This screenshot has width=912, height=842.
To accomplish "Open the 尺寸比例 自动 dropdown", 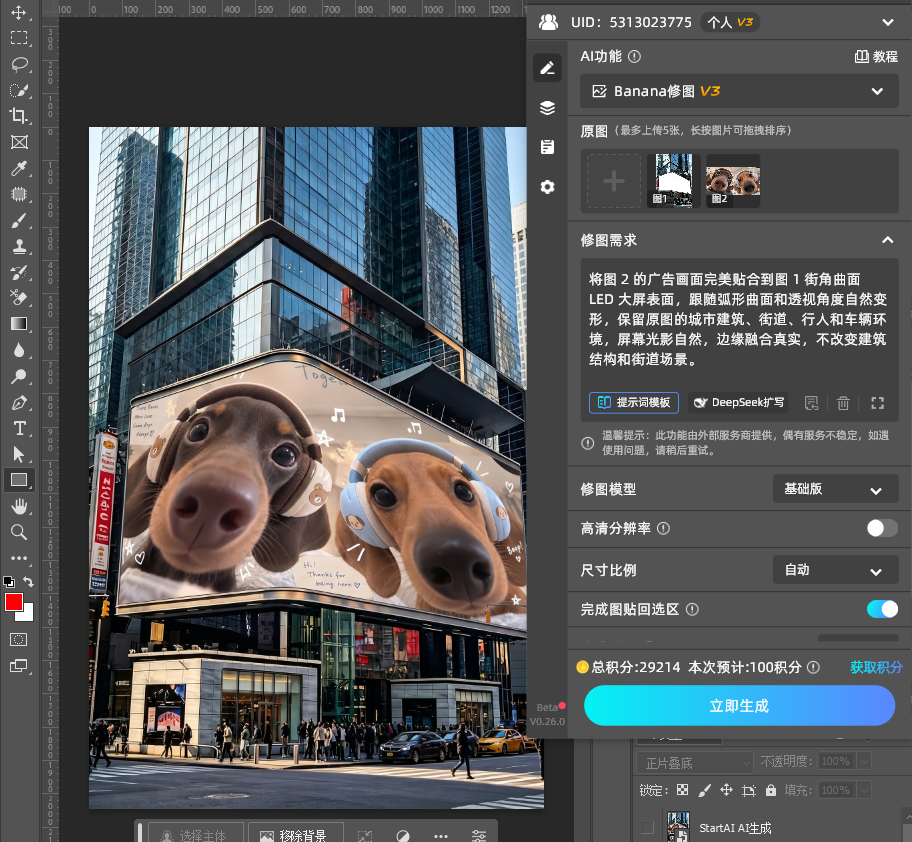I will click(x=835, y=570).
